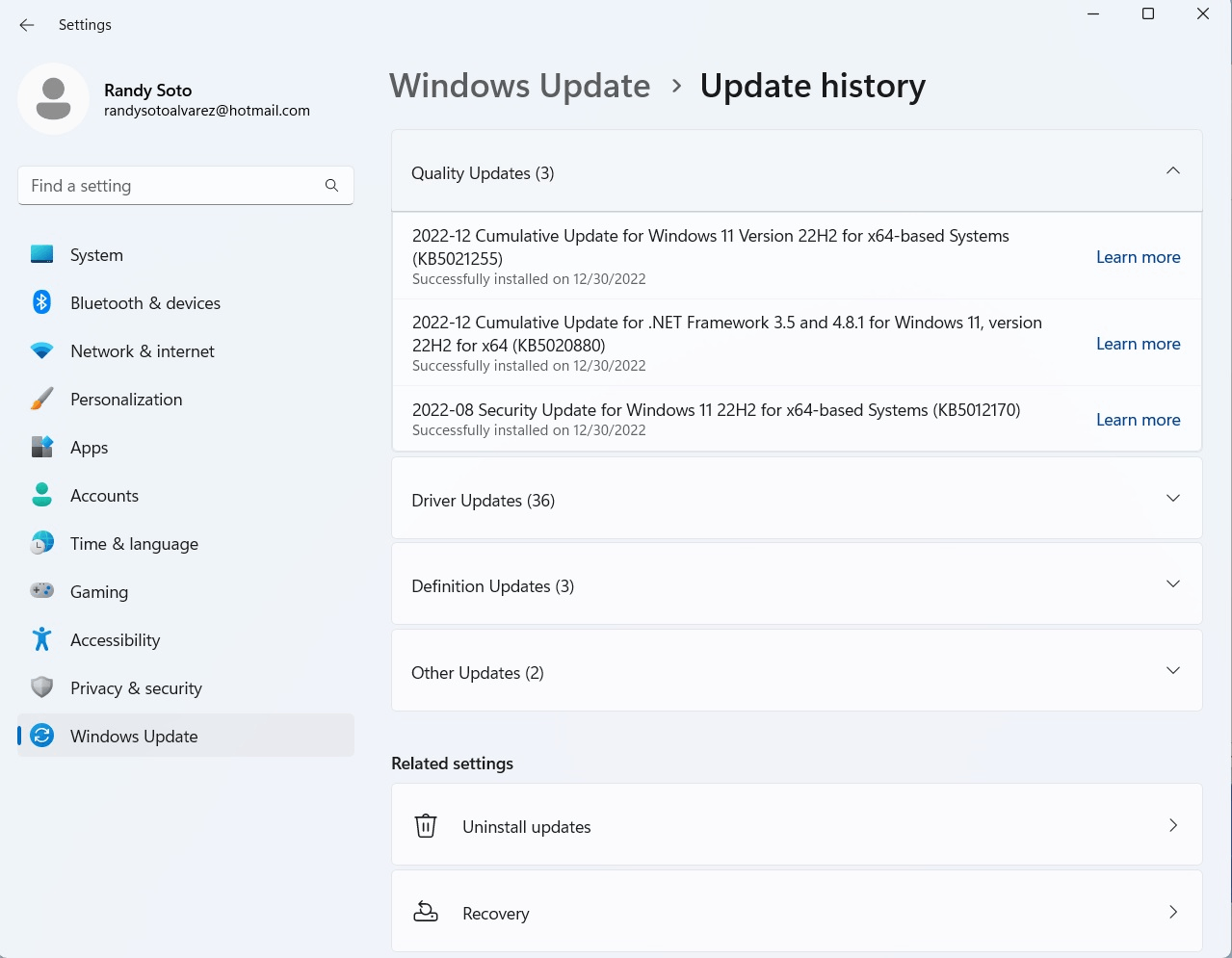
Task: Go to Bluetooth & devices
Action: (186, 303)
